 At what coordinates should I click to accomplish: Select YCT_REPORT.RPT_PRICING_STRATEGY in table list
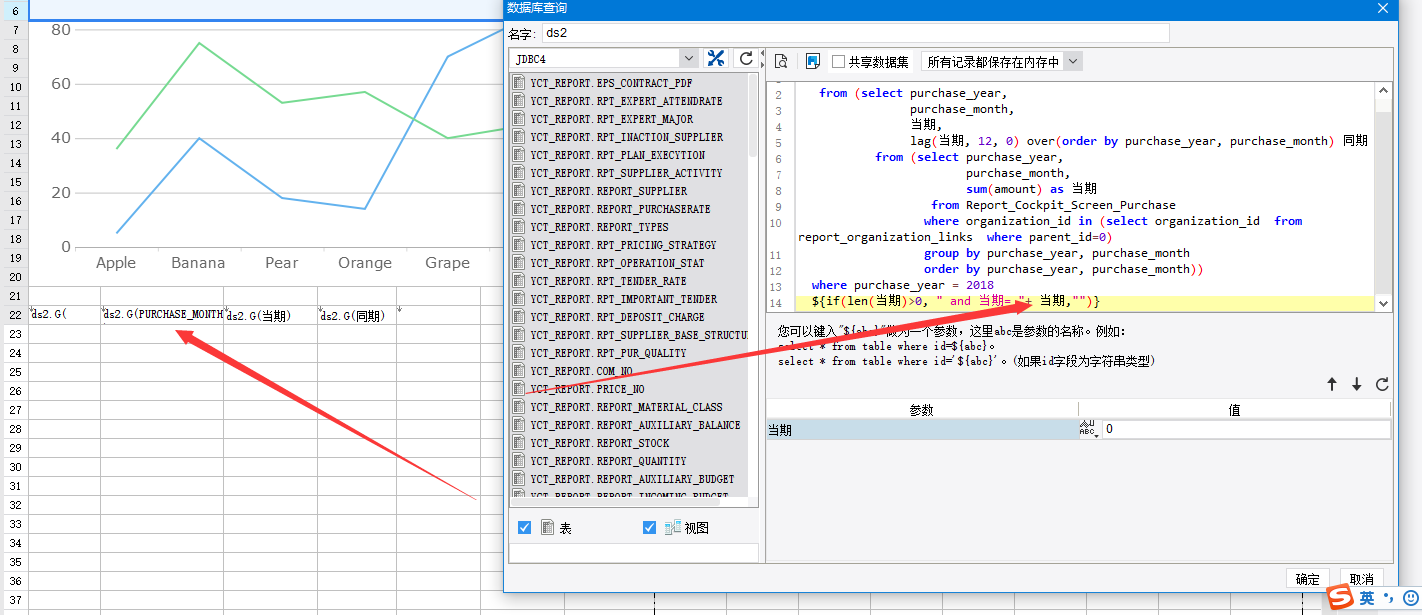coord(624,245)
